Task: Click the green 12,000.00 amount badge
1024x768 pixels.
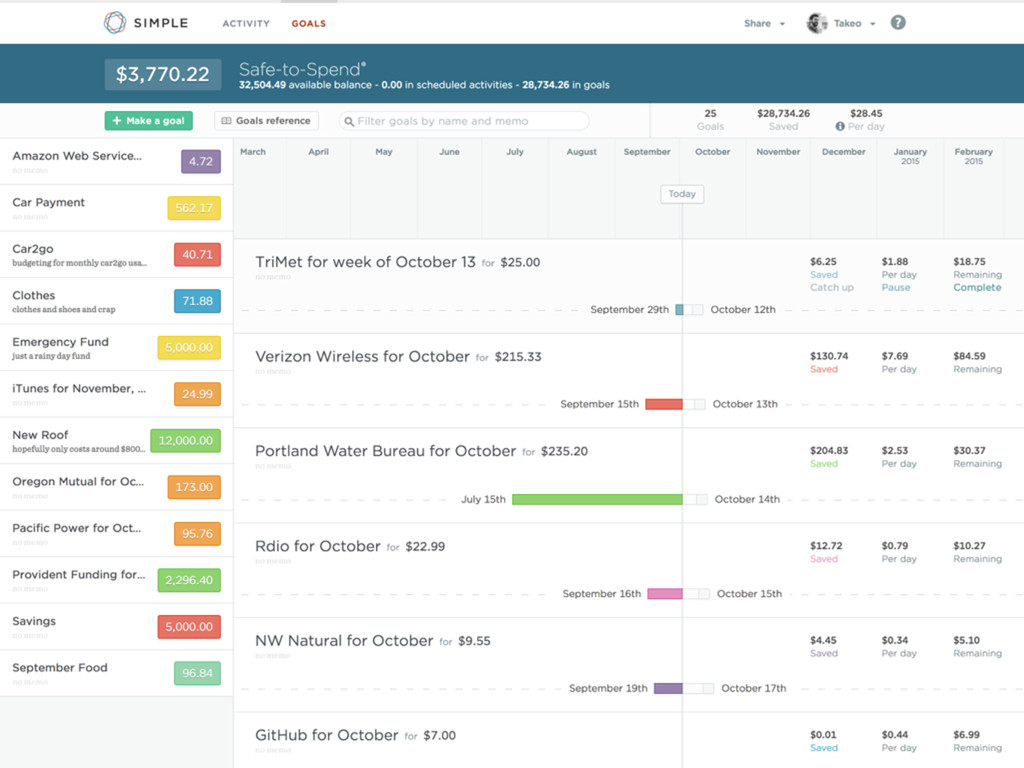Action: [x=185, y=440]
